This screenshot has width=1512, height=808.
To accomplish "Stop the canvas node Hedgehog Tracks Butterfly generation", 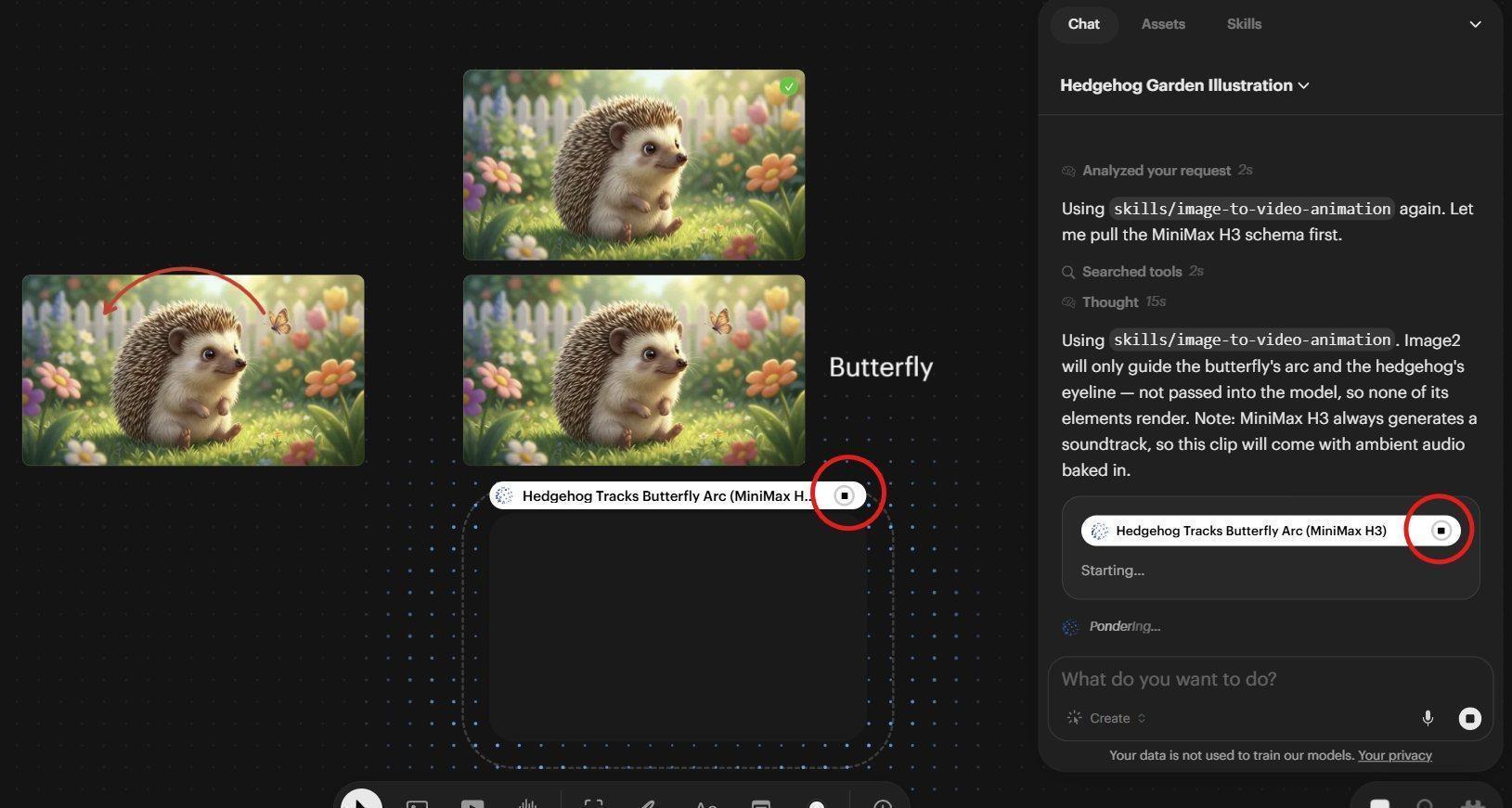I will point(844,495).
